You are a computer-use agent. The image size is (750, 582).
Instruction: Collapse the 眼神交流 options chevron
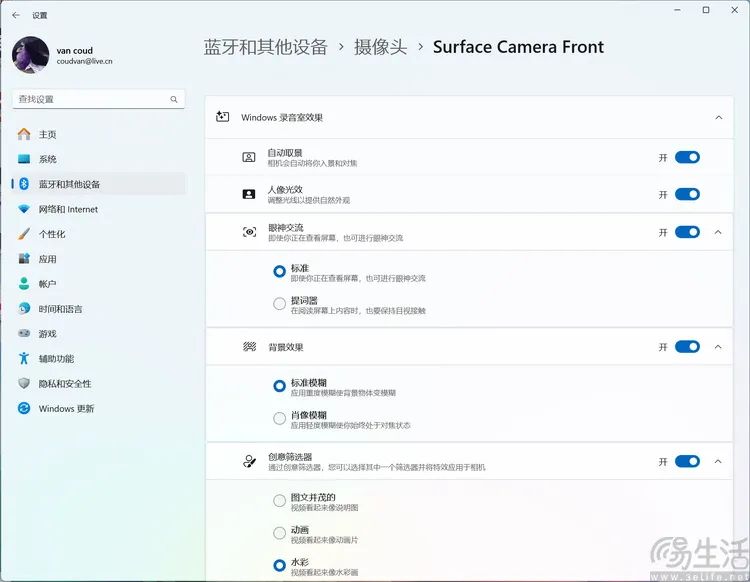(718, 232)
